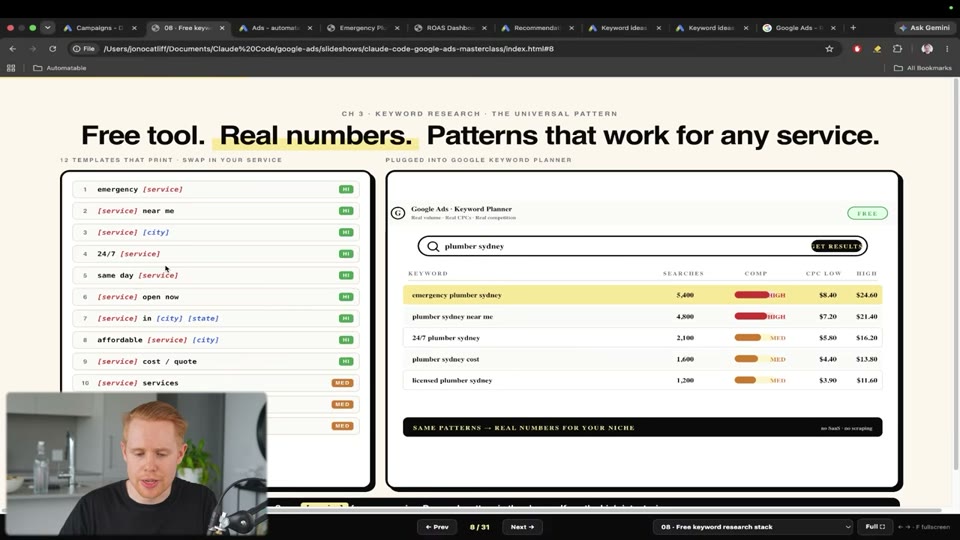Select template [service] cost / quote
The height and width of the screenshot is (540, 960).
(216, 361)
